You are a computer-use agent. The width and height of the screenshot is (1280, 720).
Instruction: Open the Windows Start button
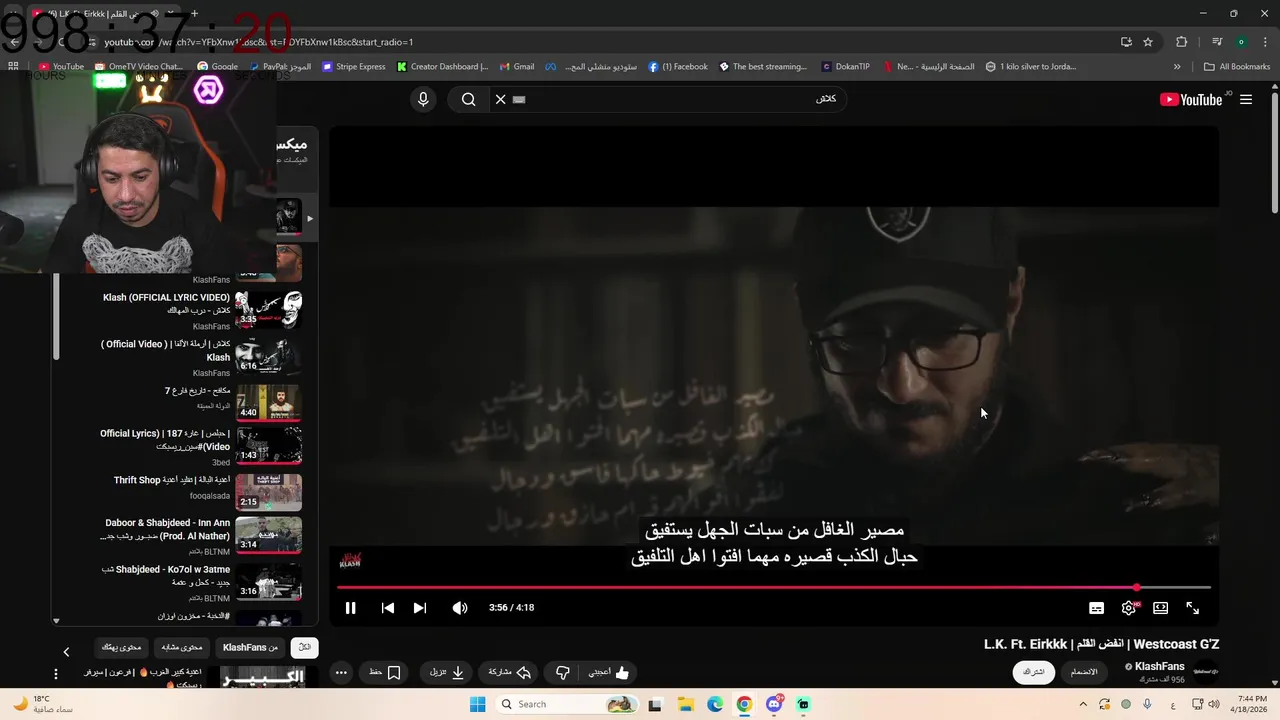tap(477, 704)
